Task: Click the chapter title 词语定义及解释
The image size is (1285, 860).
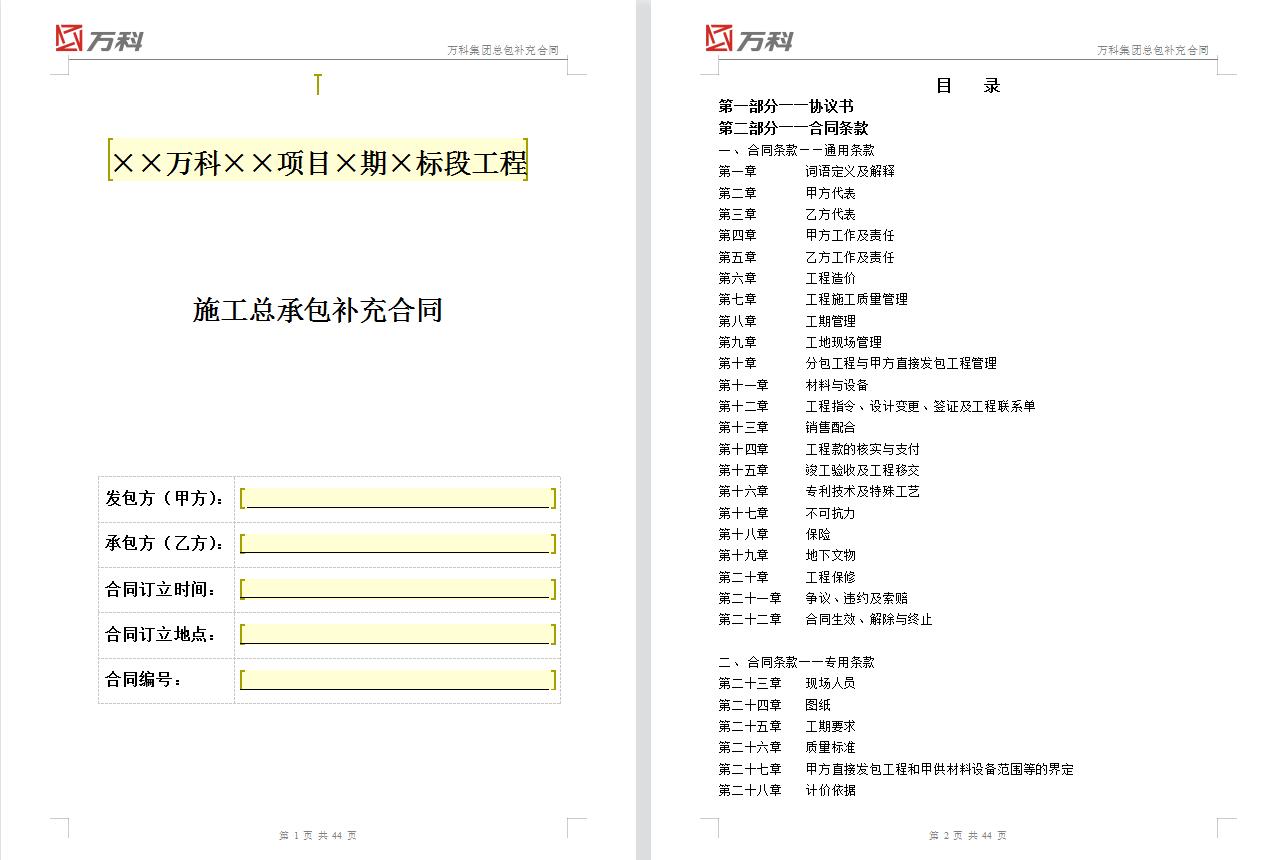Action: 850,171
